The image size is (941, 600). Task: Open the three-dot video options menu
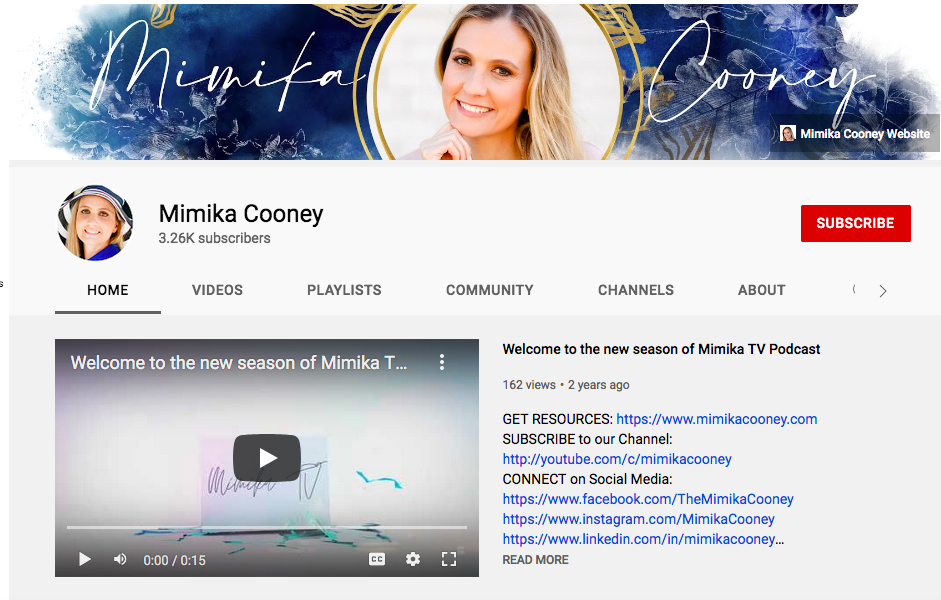click(442, 362)
